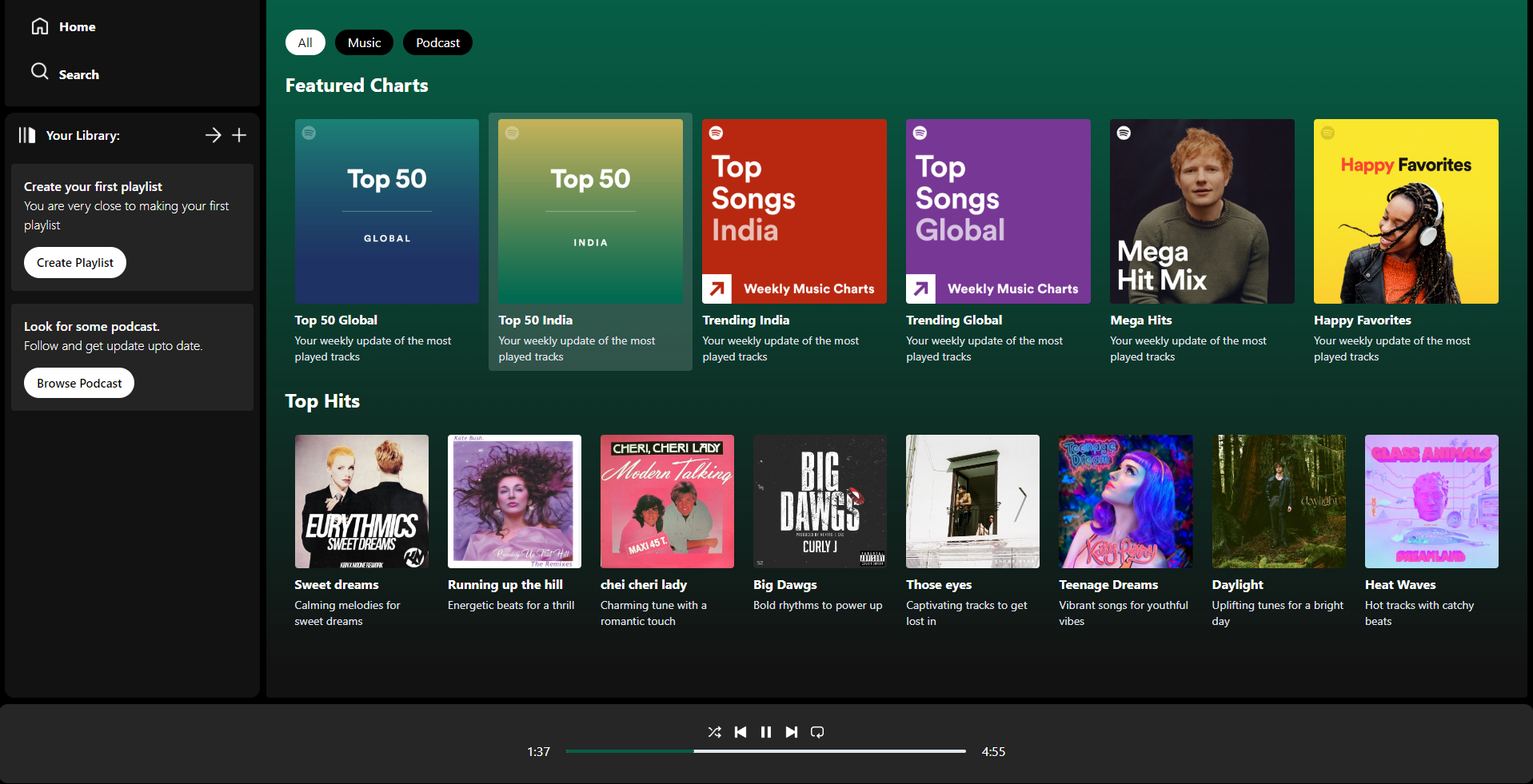
Task: Click Running up the hill title
Action: click(505, 584)
